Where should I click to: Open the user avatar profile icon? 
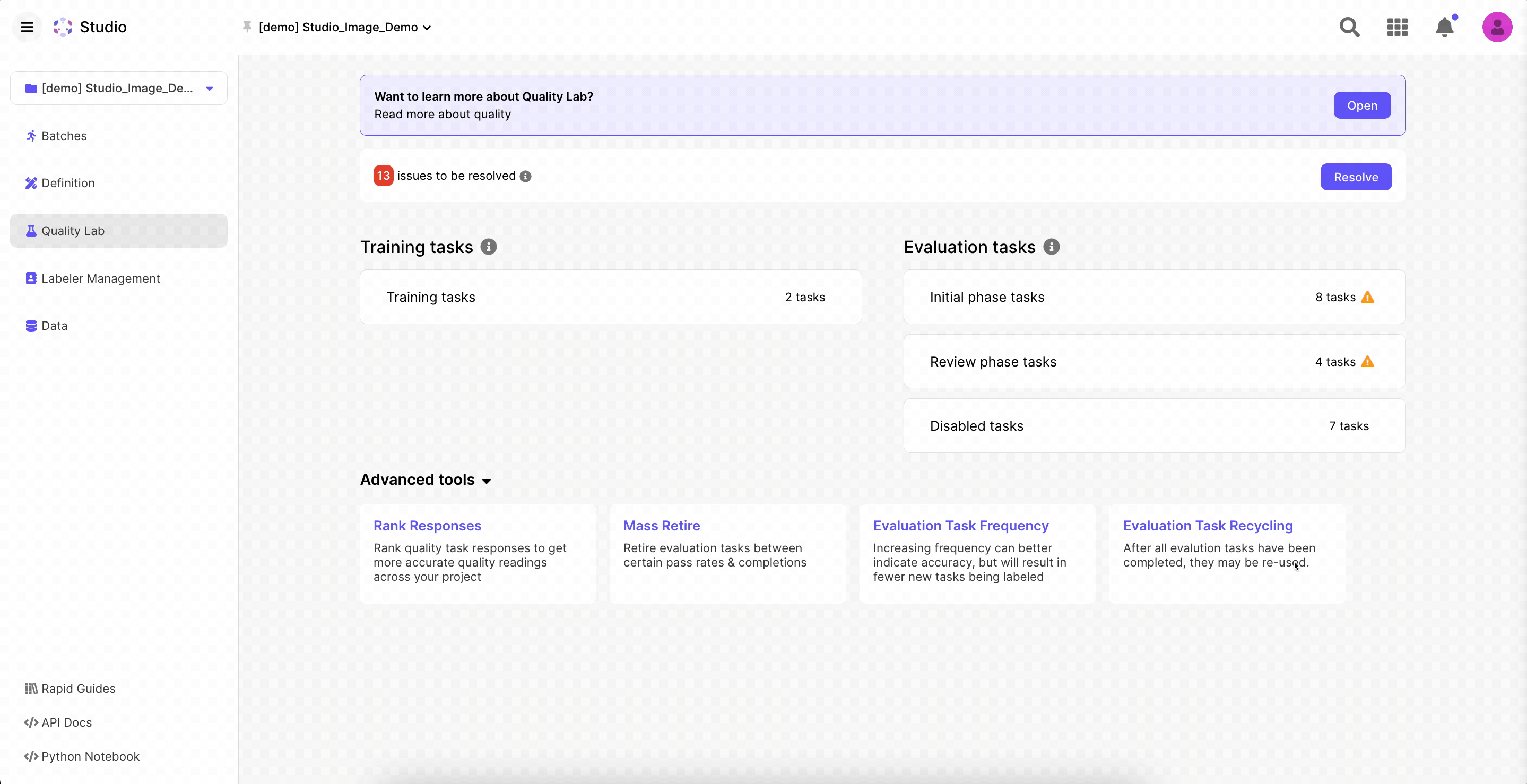pyautogui.click(x=1497, y=27)
